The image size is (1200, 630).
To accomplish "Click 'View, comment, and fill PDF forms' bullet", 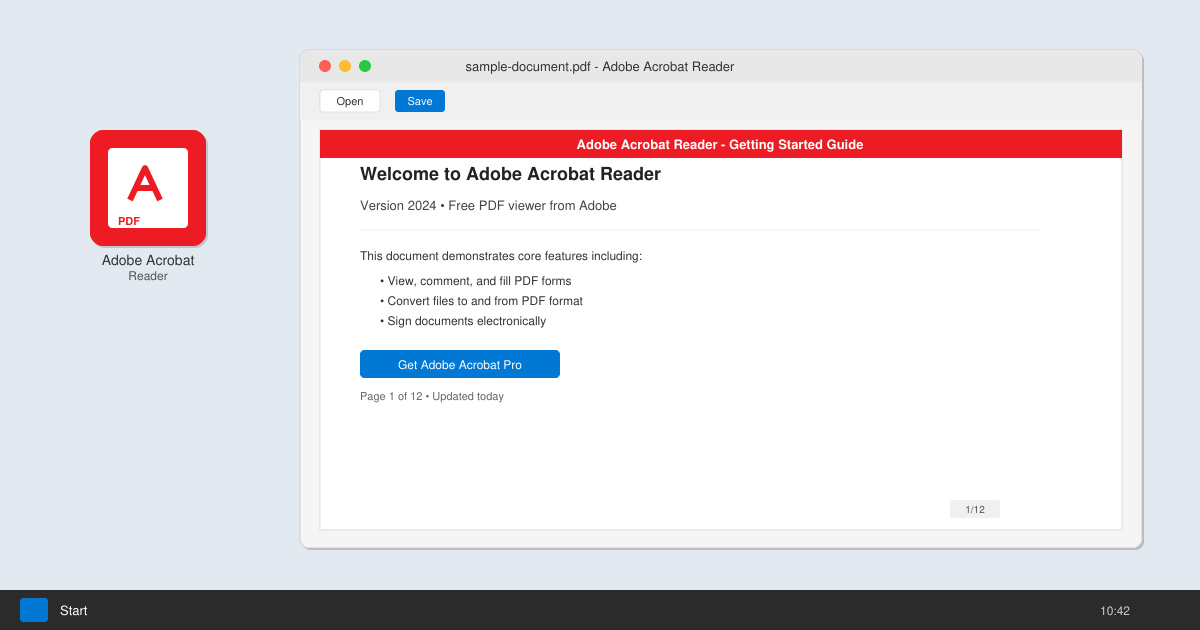I will point(475,281).
